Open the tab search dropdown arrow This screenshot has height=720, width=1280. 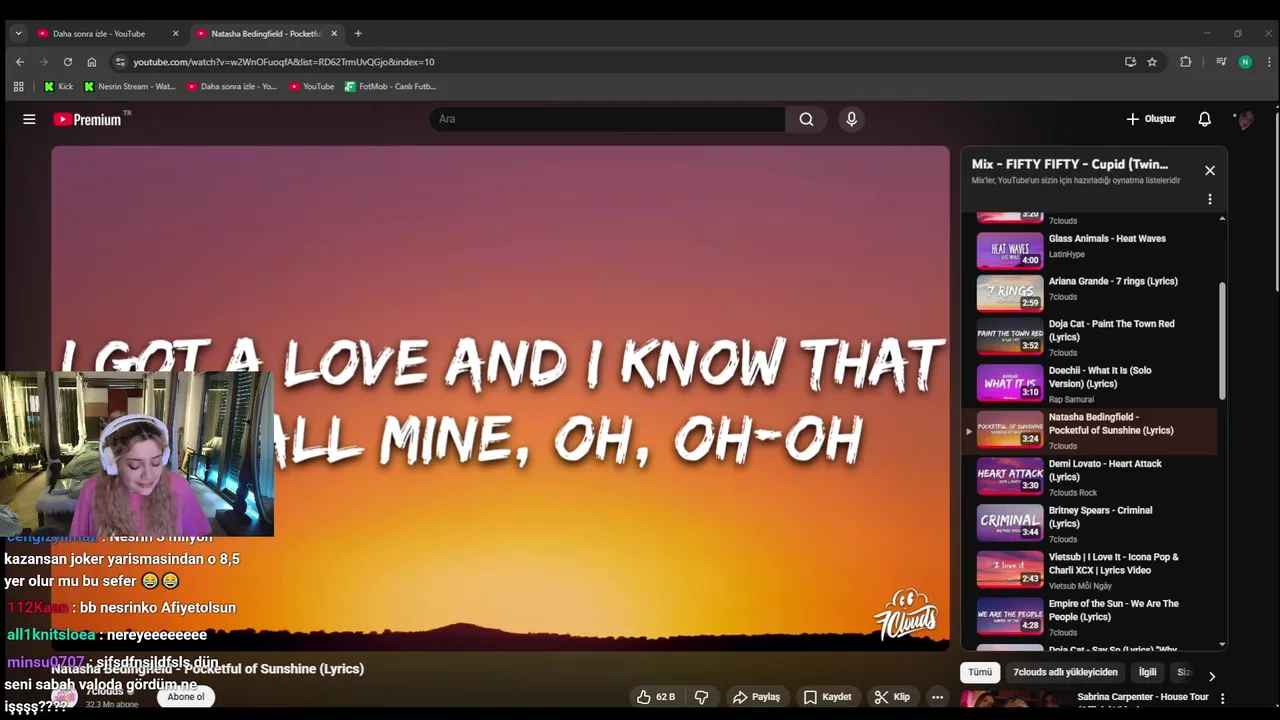point(18,33)
